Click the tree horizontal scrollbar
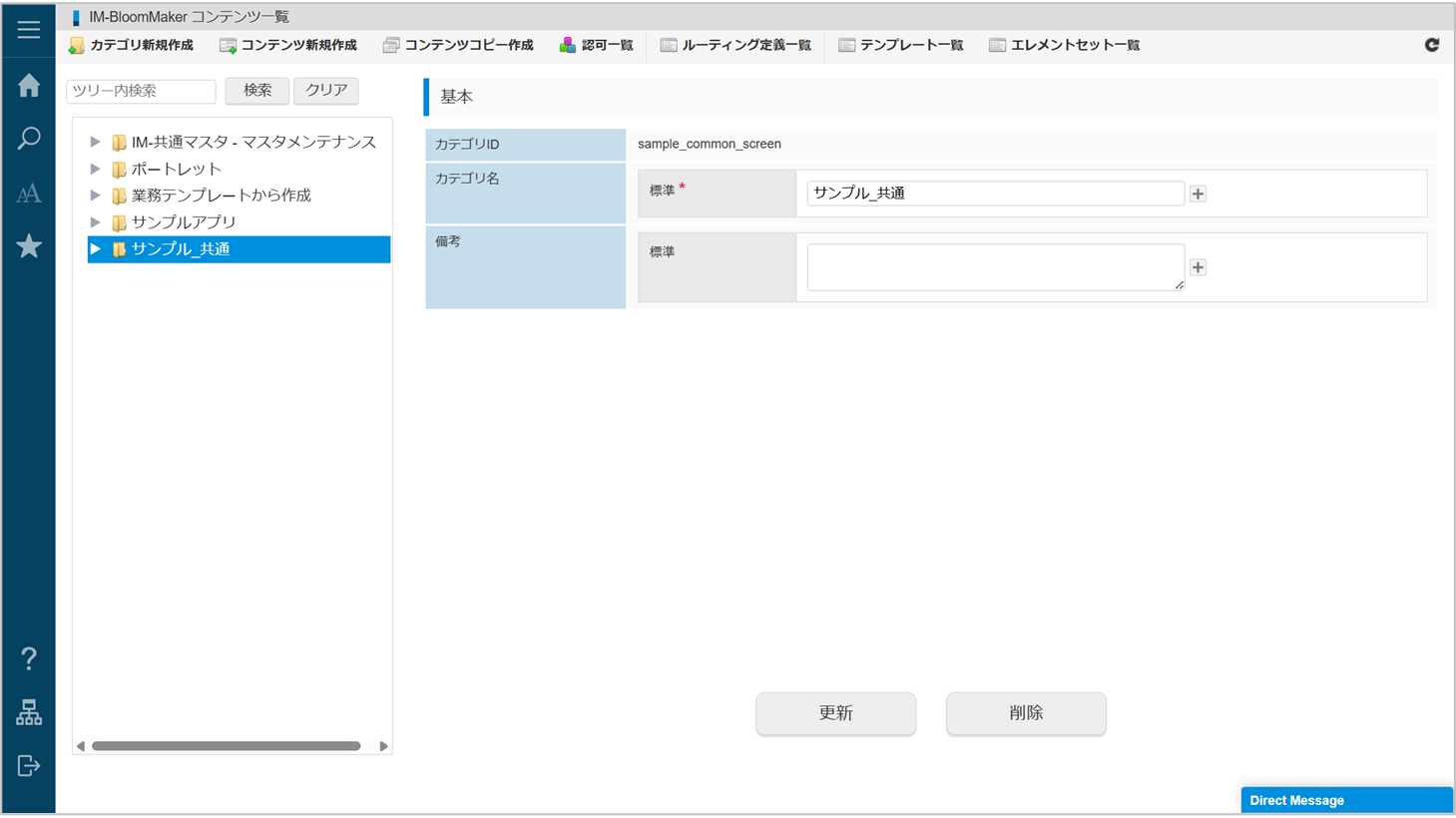Screen dimensions: 1456x818 point(227,746)
